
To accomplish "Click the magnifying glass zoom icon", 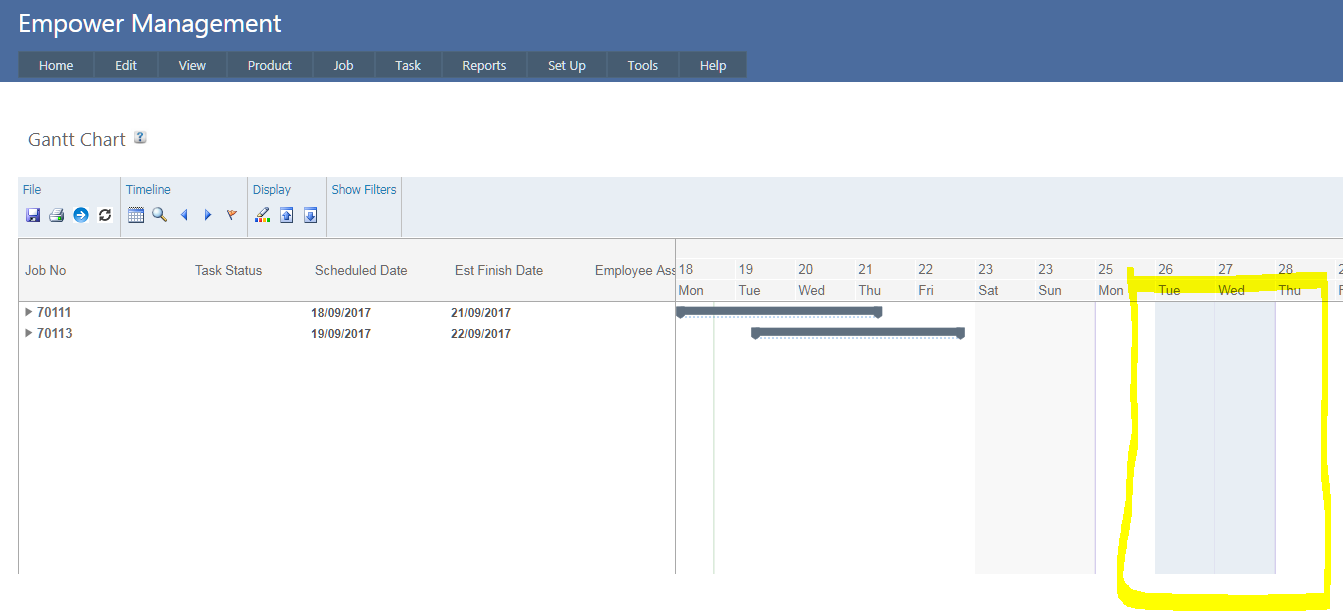I will pyautogui.click(x=160, y=215).
